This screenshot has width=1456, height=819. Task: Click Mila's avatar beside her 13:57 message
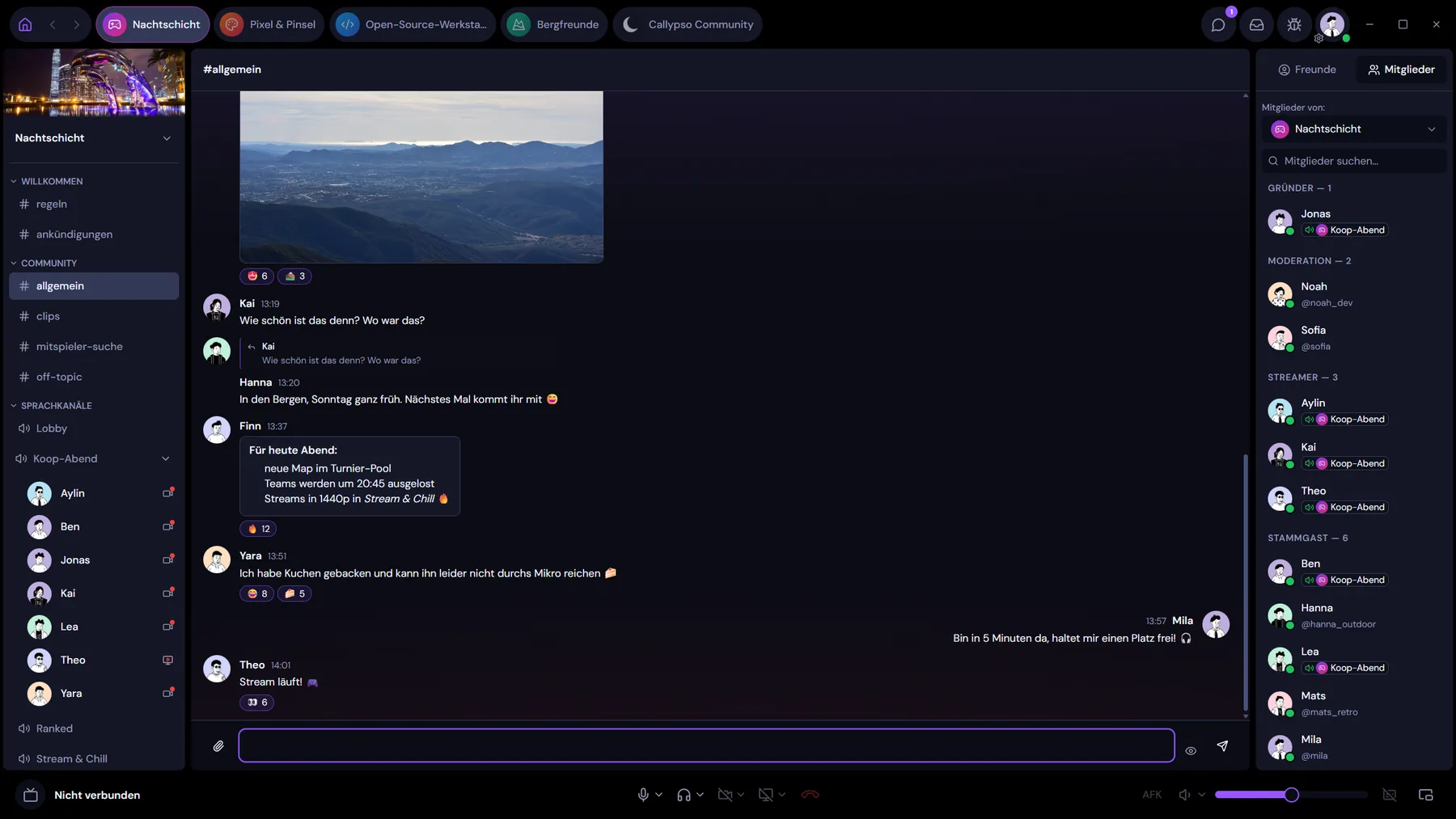1216,624
